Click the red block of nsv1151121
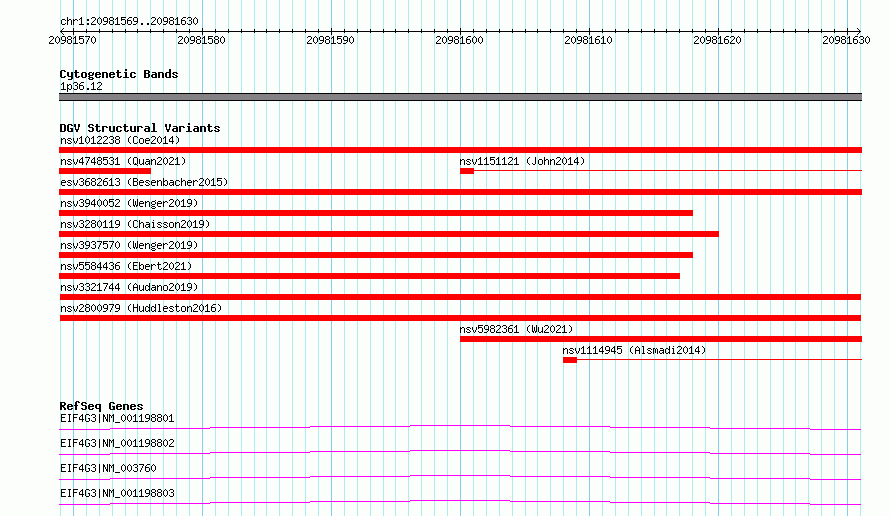This screenshot has height=516, width=890. [x=467, y=171]
